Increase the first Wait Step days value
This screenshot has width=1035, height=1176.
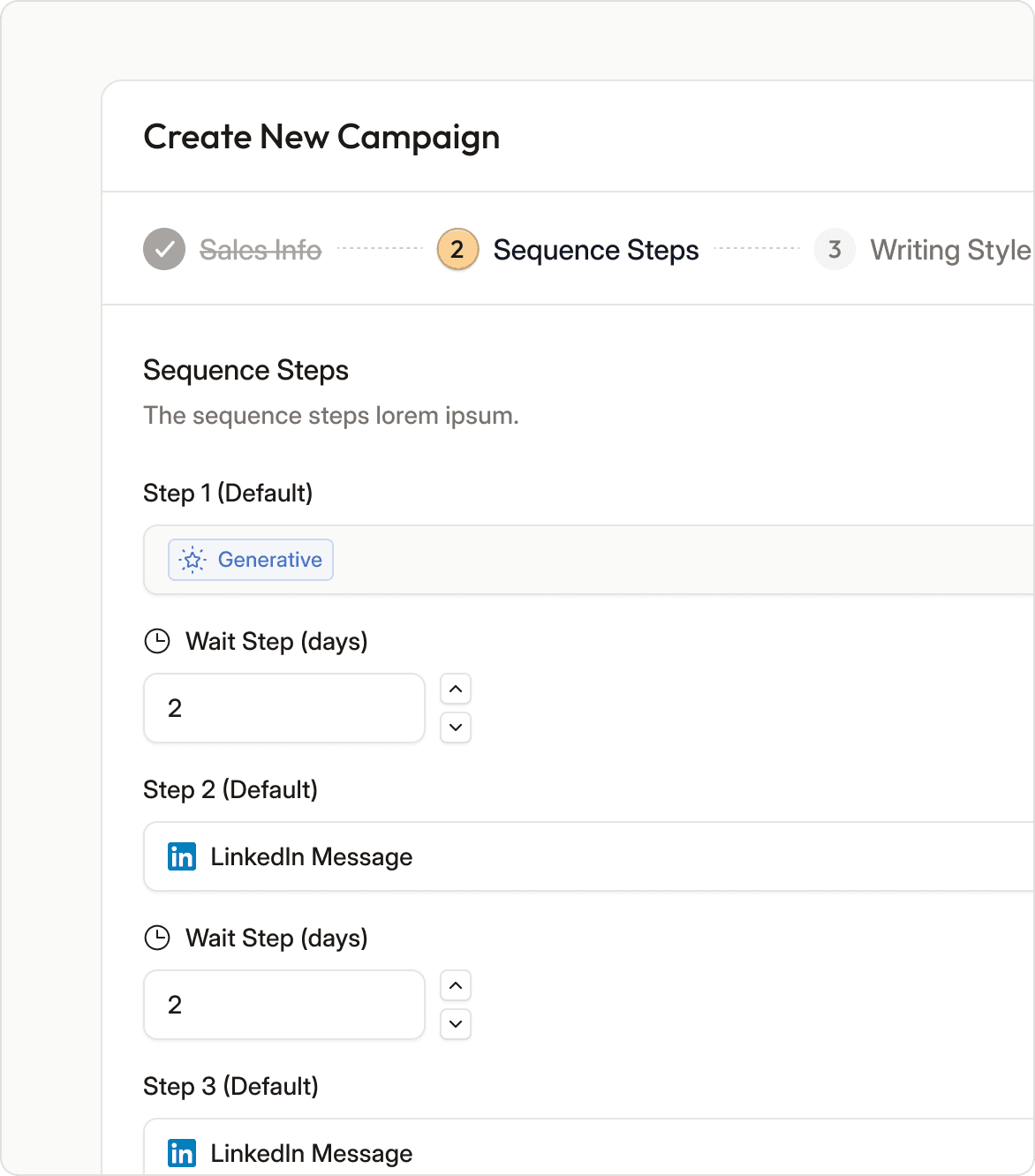(456, 689)
